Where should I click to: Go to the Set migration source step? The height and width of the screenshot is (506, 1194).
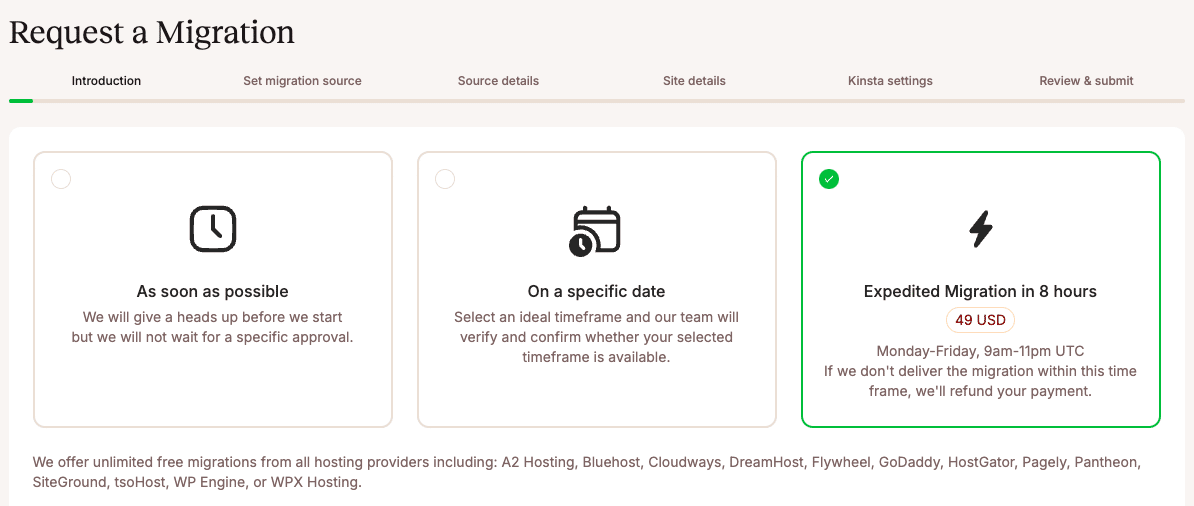point(302,81)
